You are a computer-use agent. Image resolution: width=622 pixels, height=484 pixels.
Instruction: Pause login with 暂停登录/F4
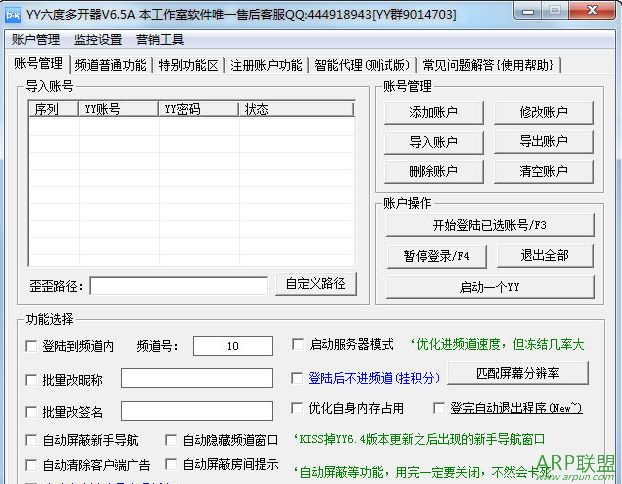point(436,256)
